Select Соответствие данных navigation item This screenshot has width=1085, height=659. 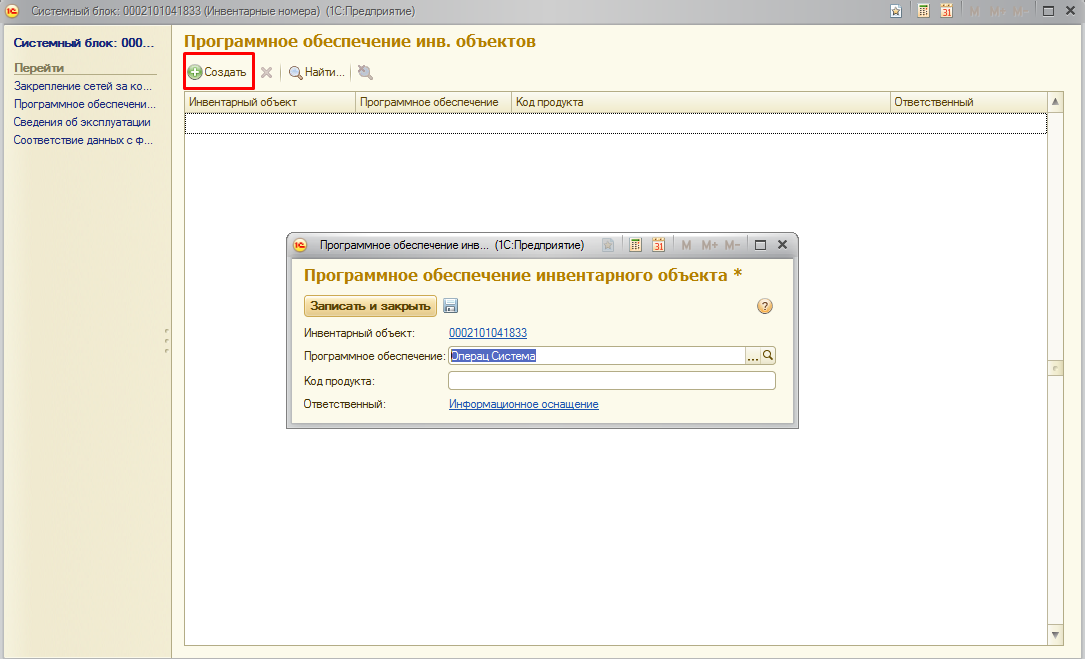tap(82, 140)
